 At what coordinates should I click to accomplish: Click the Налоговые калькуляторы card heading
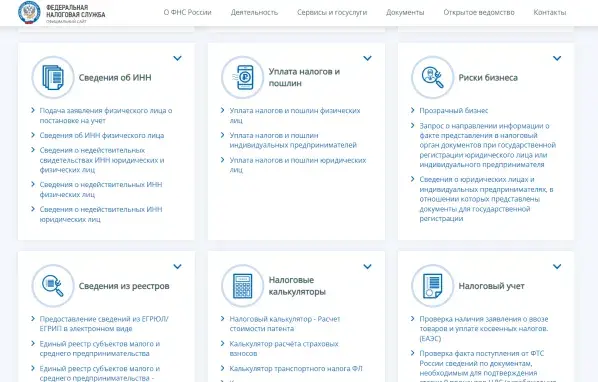tap(297, 286)
